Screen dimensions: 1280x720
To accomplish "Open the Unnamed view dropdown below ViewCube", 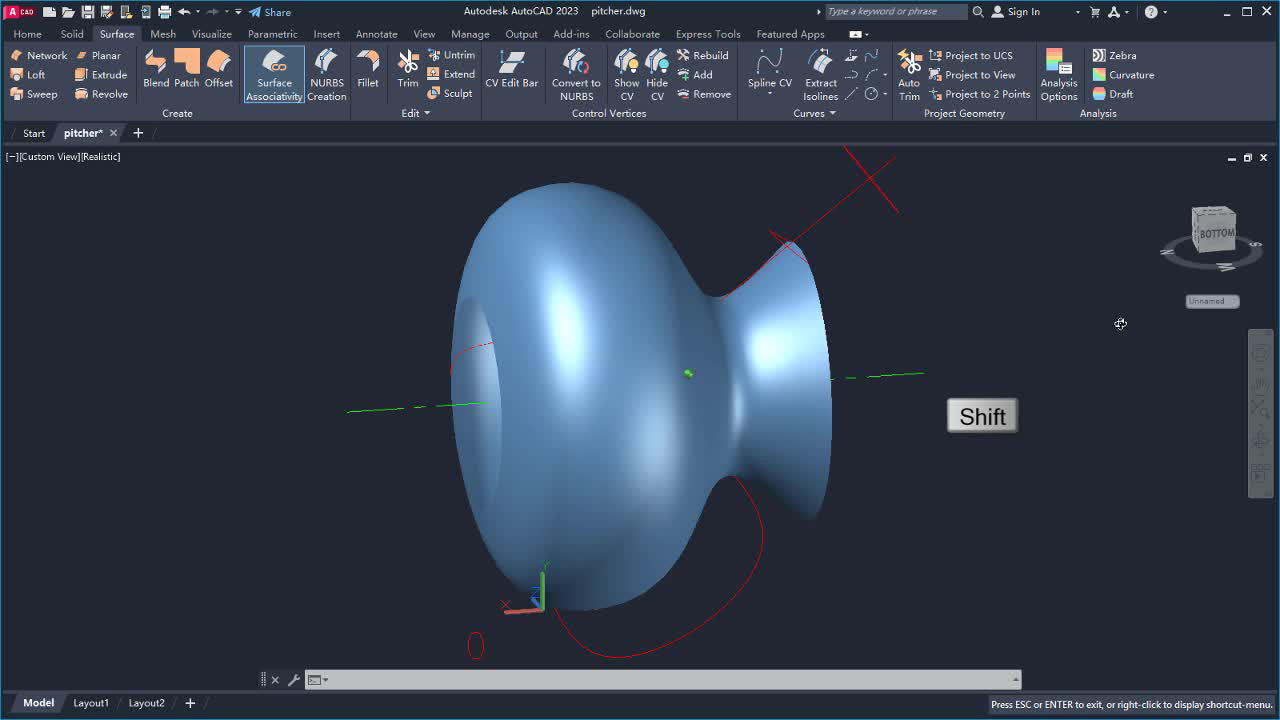I will (1211, 301).
